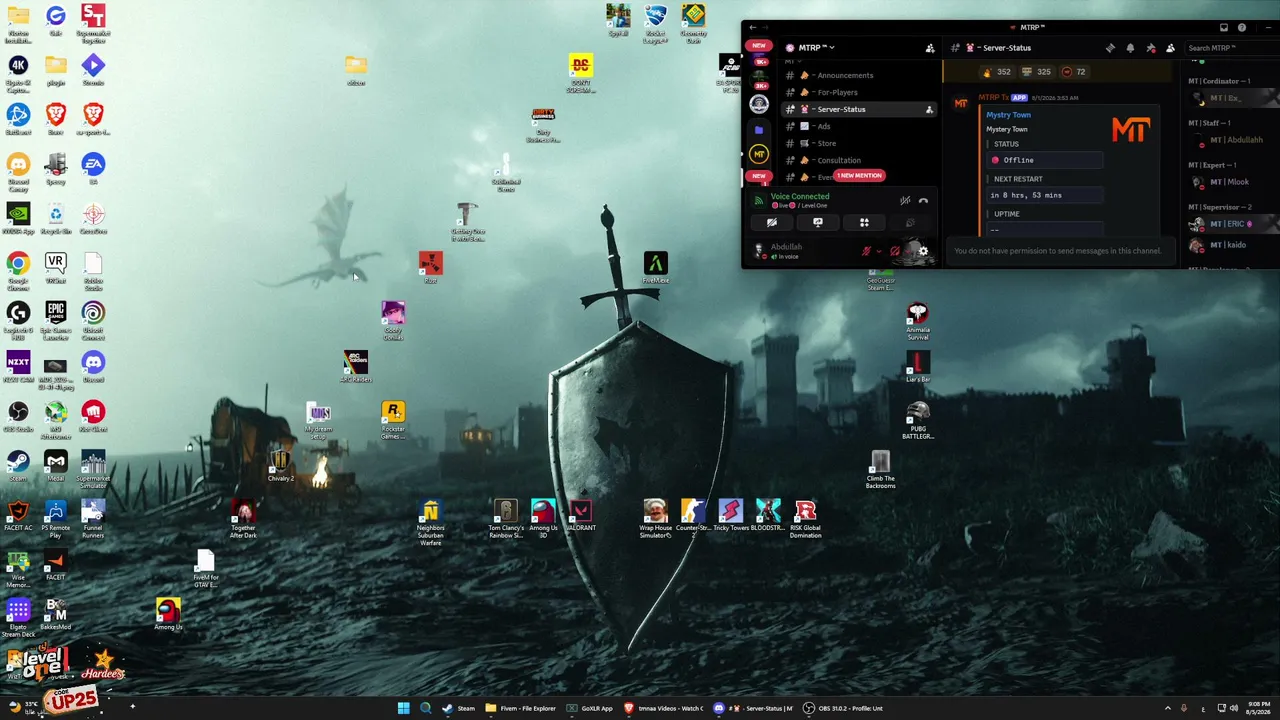Show pinned messages in Server-Status channel
This screenshot has width=1280, height=720.
[1150, 48]
